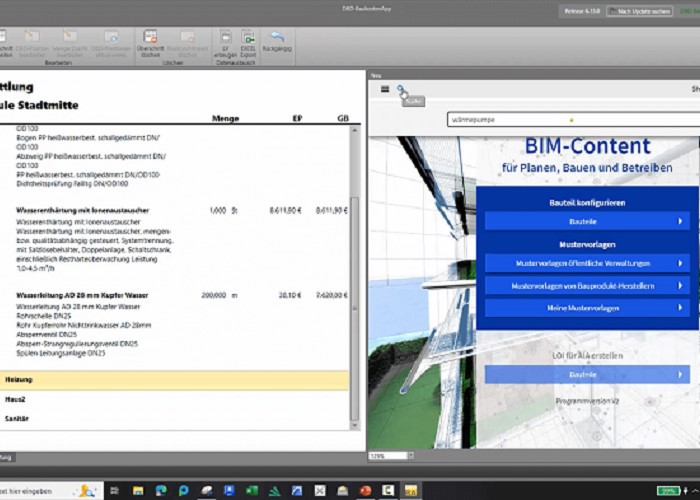Viewport: 700px width, 500px height.
Task: Open Excel from the taskbar
Action: click(252, 491)
